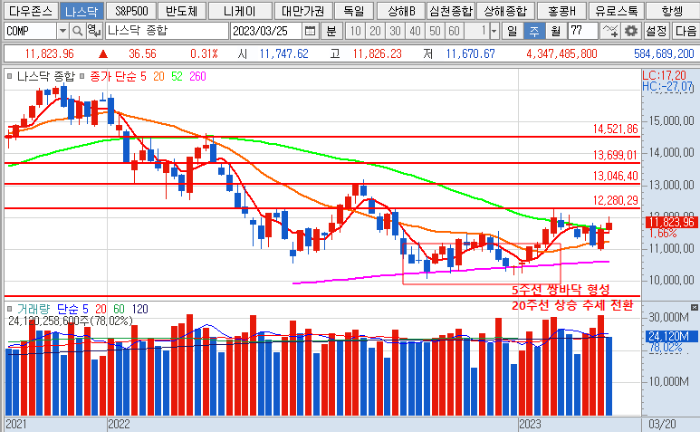This screenshot has height=432, width=700.
Task: Choose the 30 minute interval button
Action: [x=395, y=31]
